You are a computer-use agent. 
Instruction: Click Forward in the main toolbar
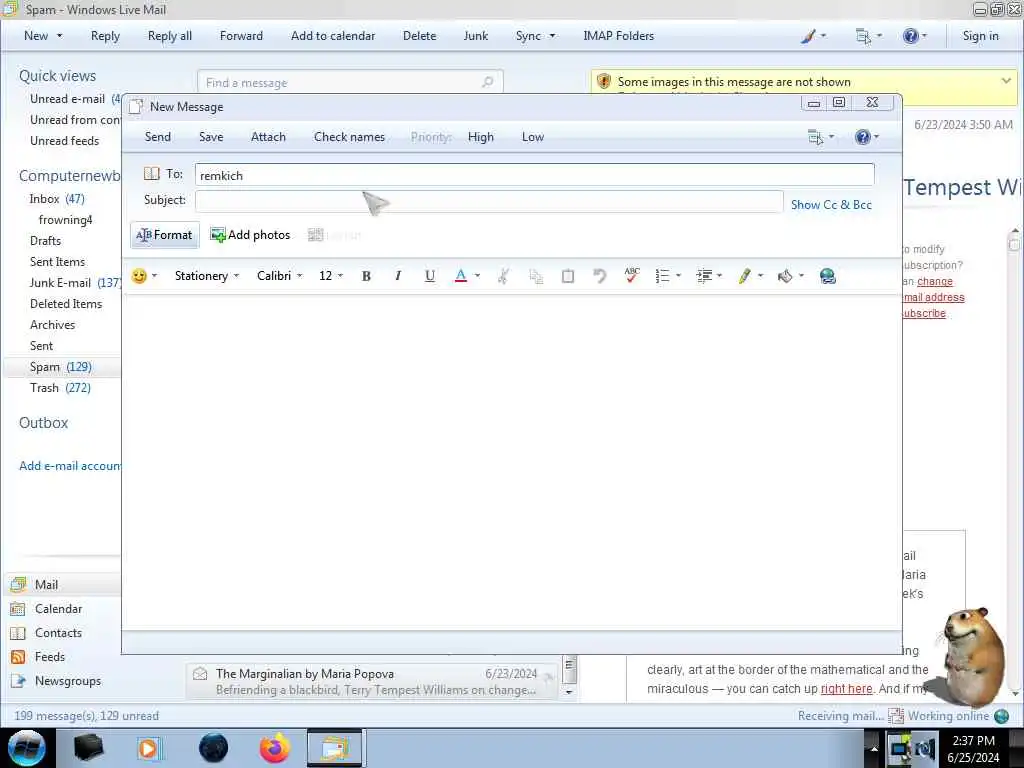click(x=241, y=36)
